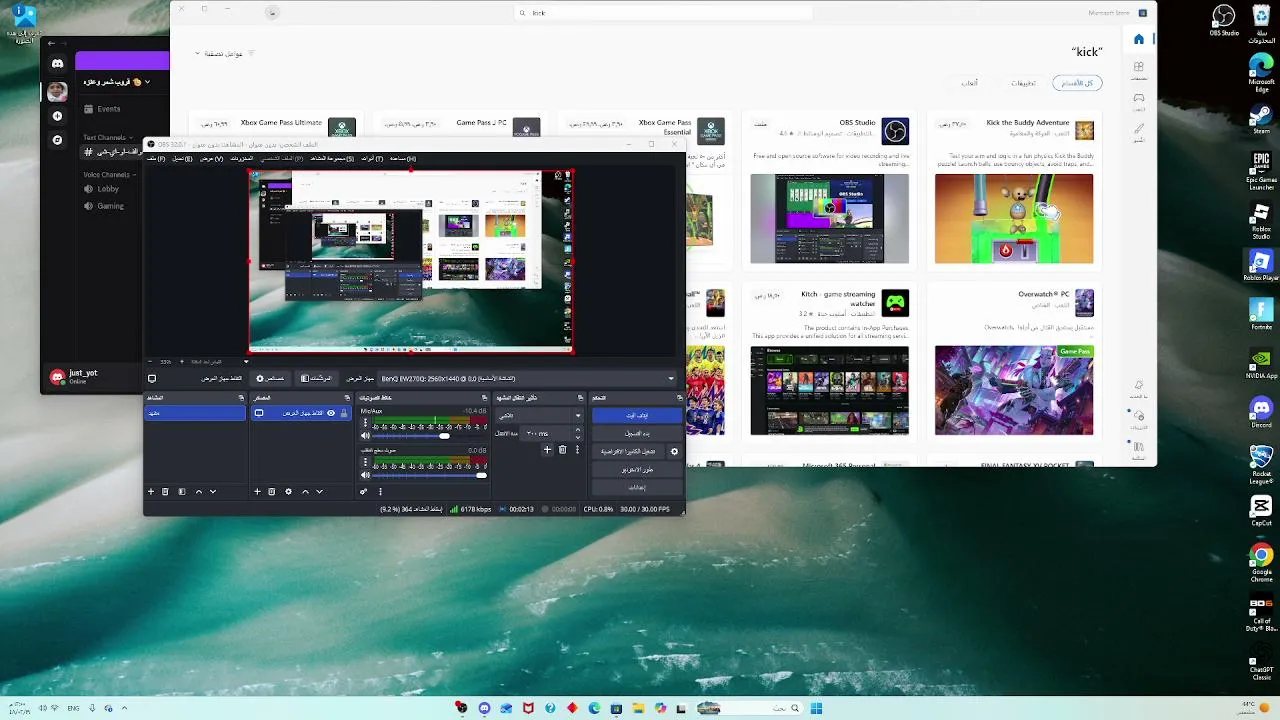Open audio mixer footer three-dot menu

coord(380,492)
